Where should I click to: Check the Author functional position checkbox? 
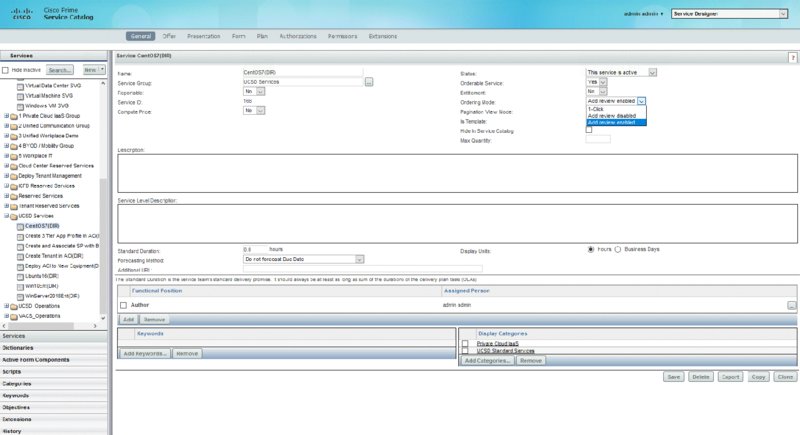123,304
